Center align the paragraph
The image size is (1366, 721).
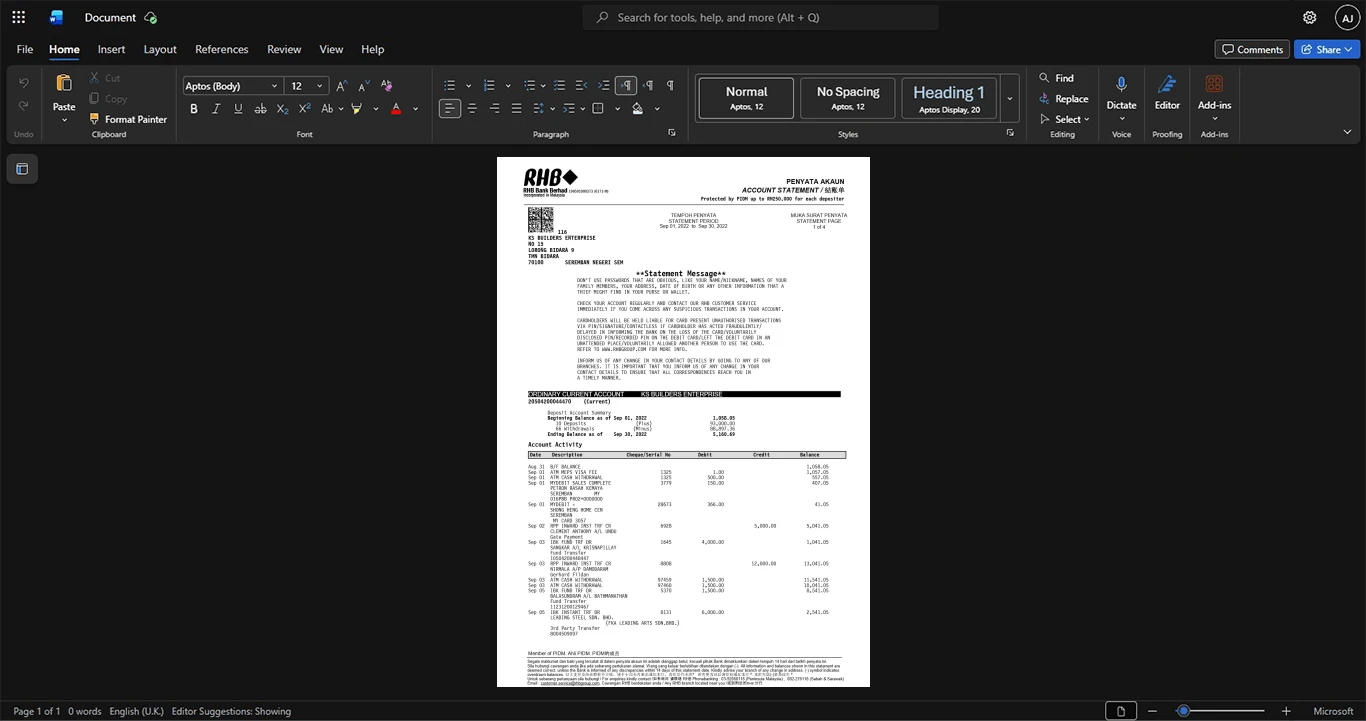(x=472, y=108)
